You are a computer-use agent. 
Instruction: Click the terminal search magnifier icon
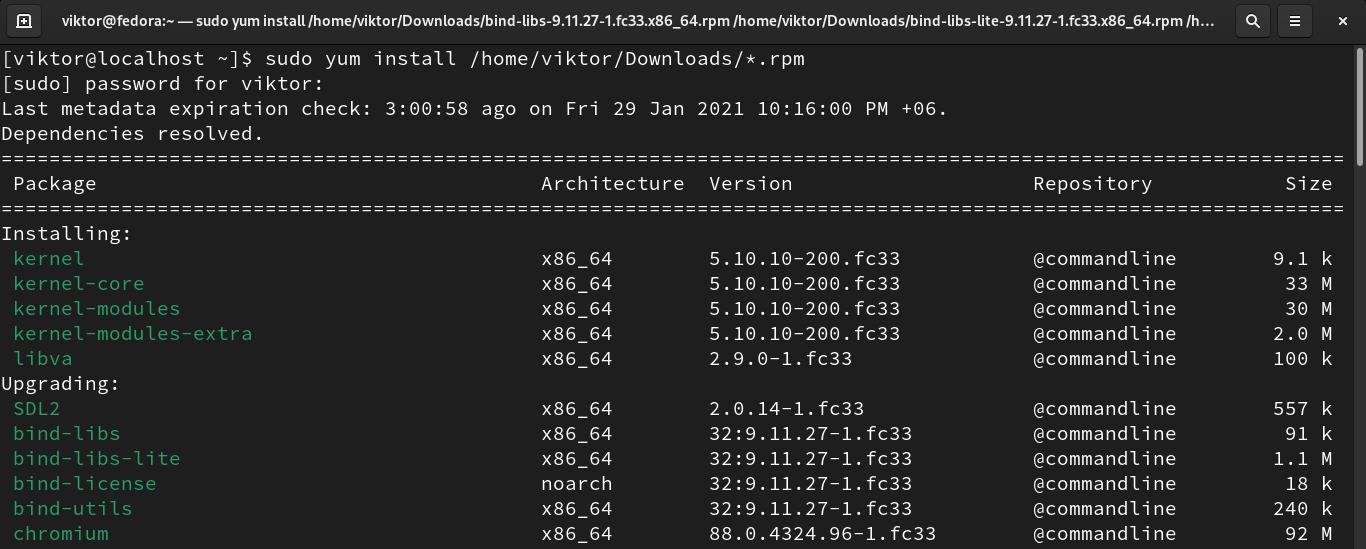[1252, 20]
